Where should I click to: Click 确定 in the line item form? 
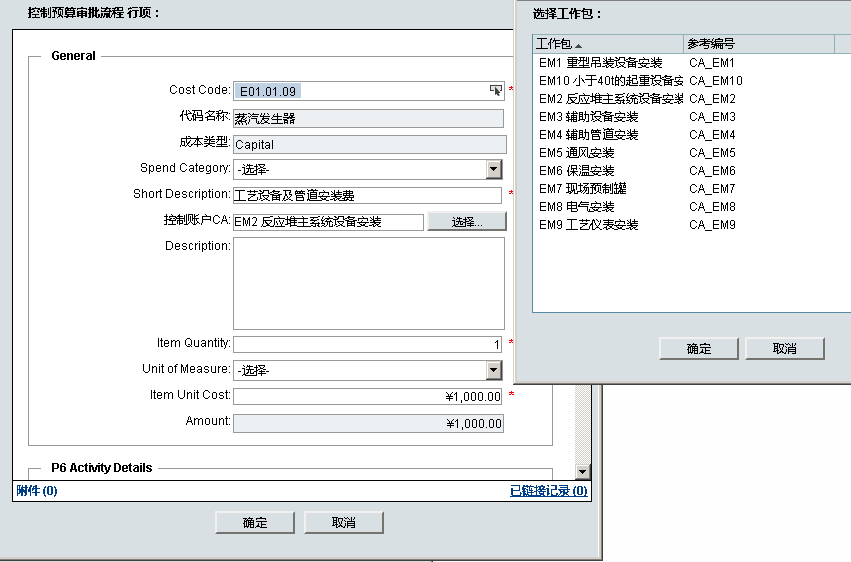(x=255, y=522)
